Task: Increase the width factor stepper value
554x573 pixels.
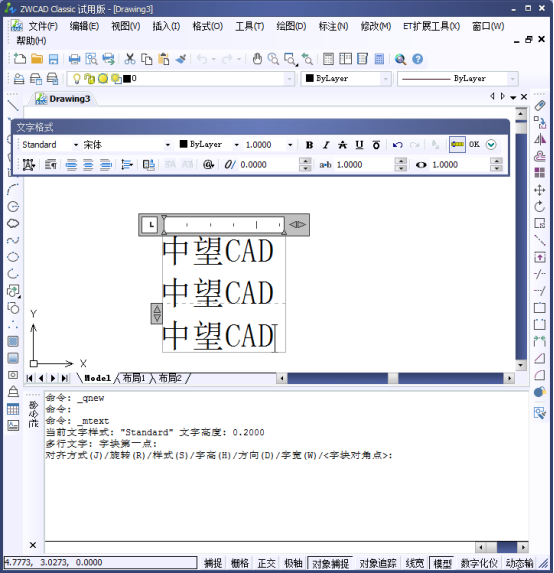Action: tap(401, 161)
